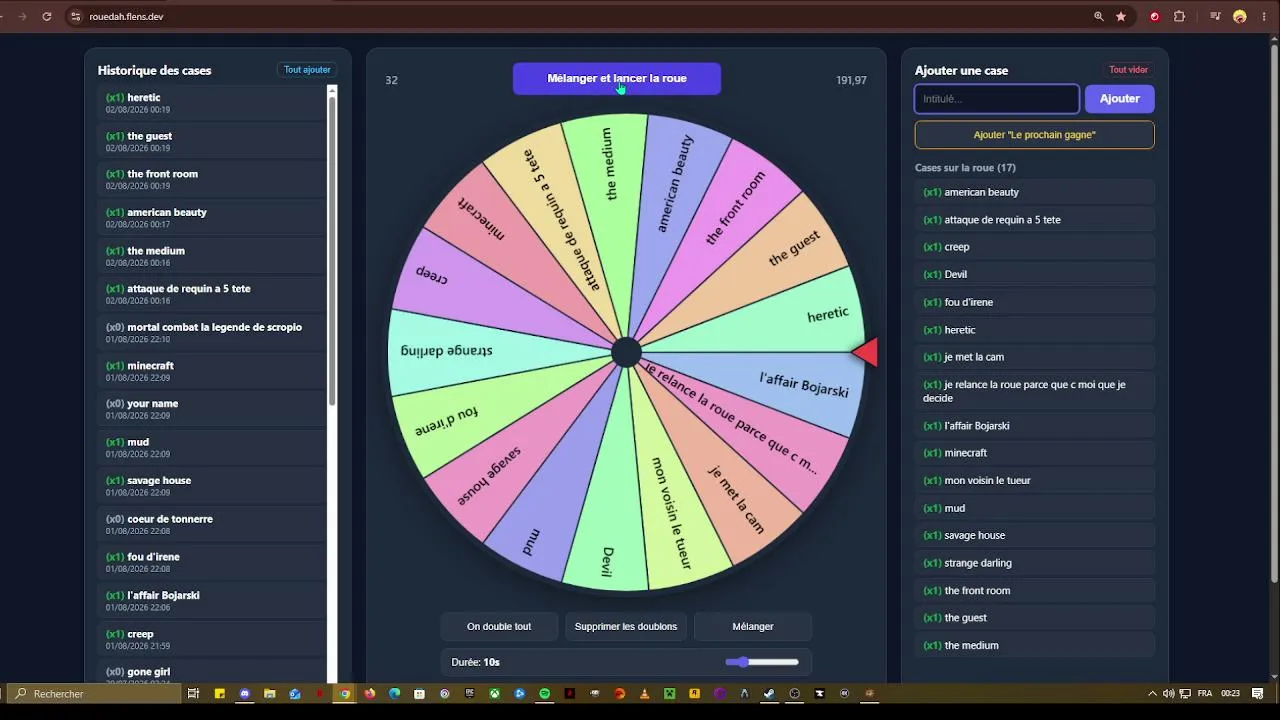Select "american beauty" in the history list
Screen dimensions: 1280x720
(211, 217)
